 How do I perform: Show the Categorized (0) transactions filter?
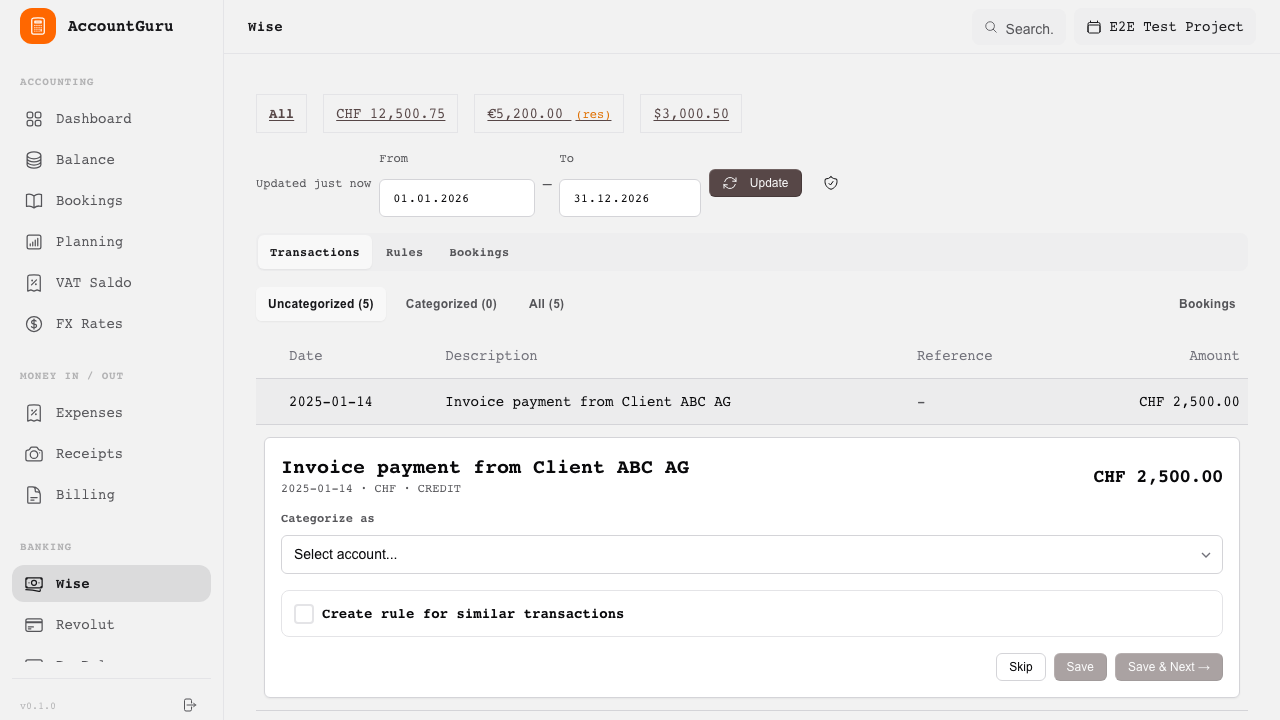[451, 304]
